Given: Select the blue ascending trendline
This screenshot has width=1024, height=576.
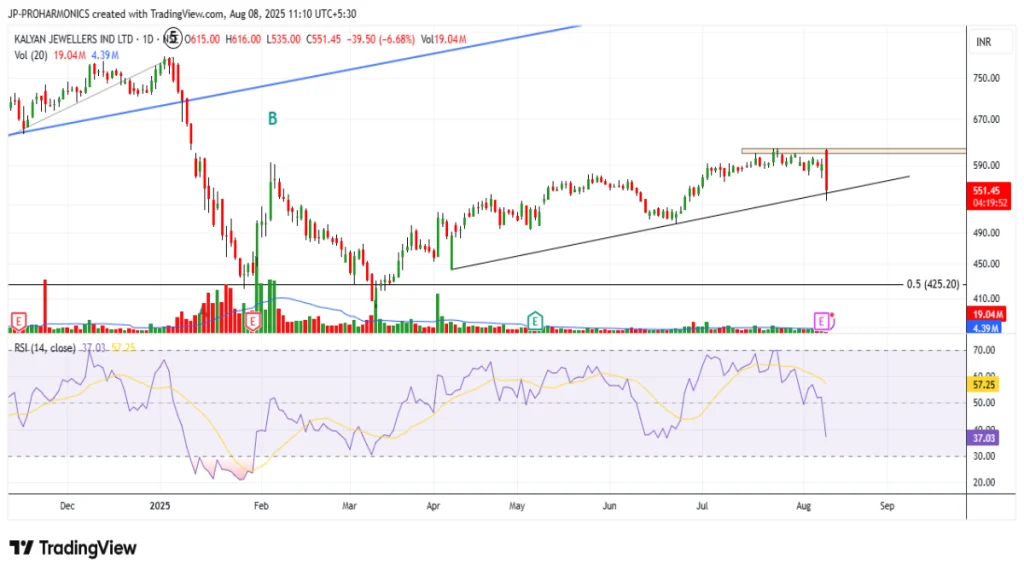Looking at the screenshot, I should click(294, 81).
